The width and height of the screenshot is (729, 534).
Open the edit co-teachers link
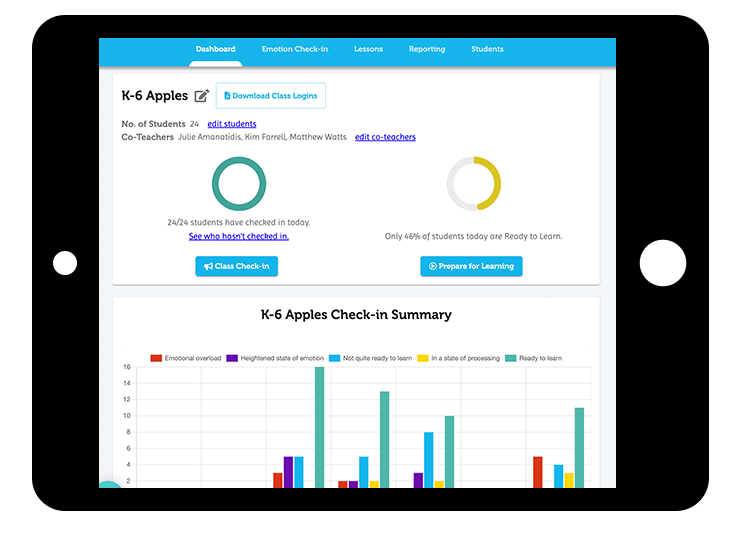[x=385, y=137]
